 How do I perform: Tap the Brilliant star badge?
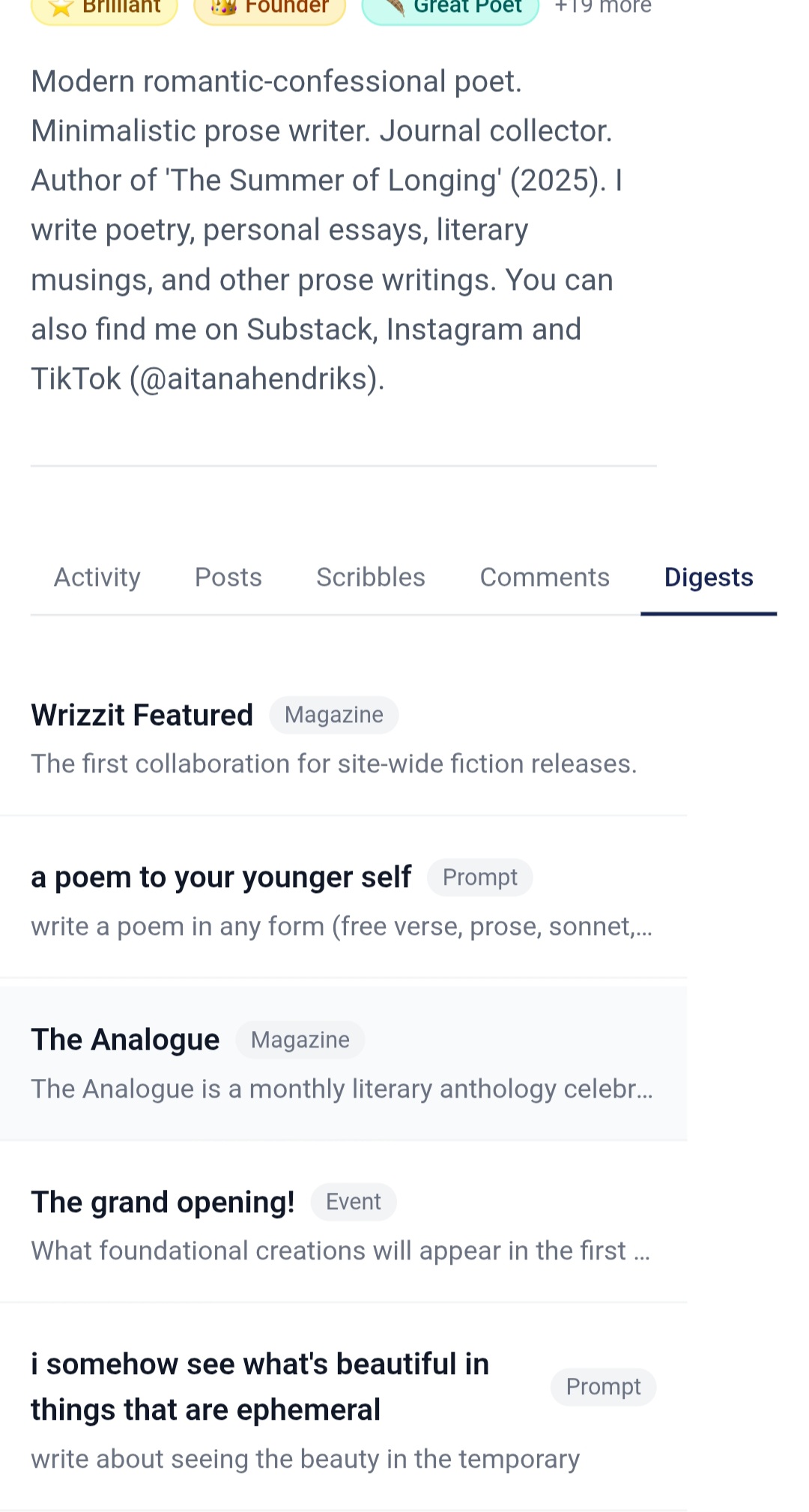(x=105, y=8)
